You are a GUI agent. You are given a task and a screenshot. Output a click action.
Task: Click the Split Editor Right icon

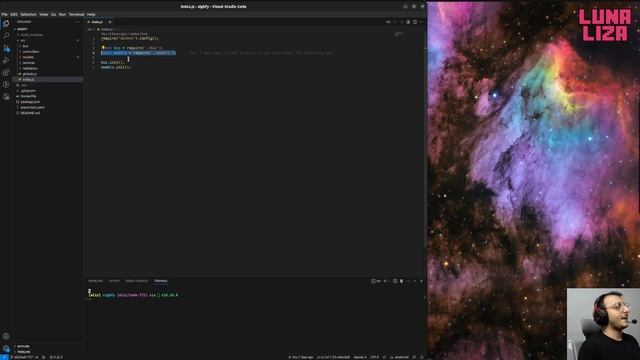point(415,22)
